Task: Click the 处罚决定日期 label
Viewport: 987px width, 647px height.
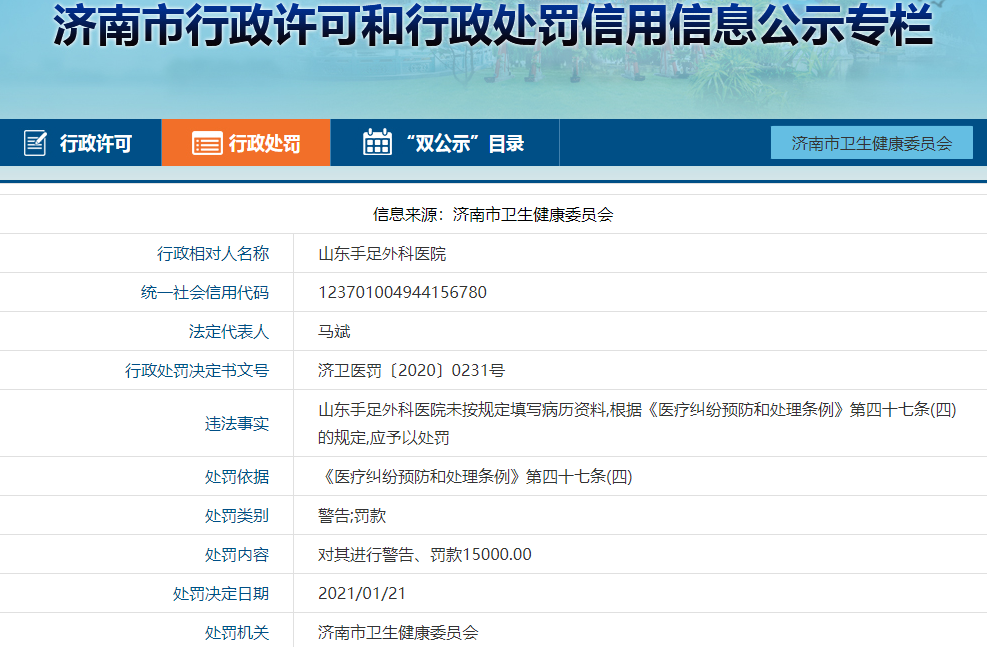Action: (221, 594)
